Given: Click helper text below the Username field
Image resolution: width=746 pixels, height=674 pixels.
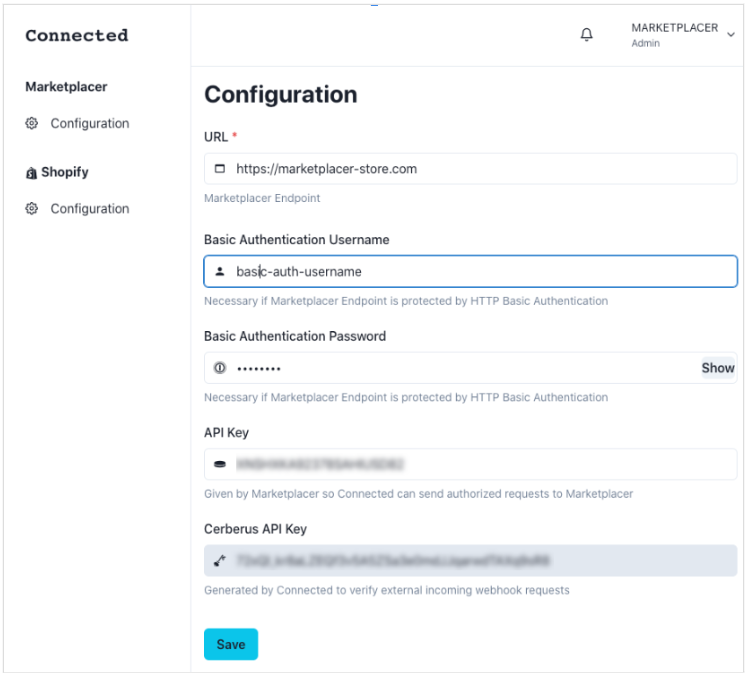Looking at the screenshot, I should coord(406,301).
